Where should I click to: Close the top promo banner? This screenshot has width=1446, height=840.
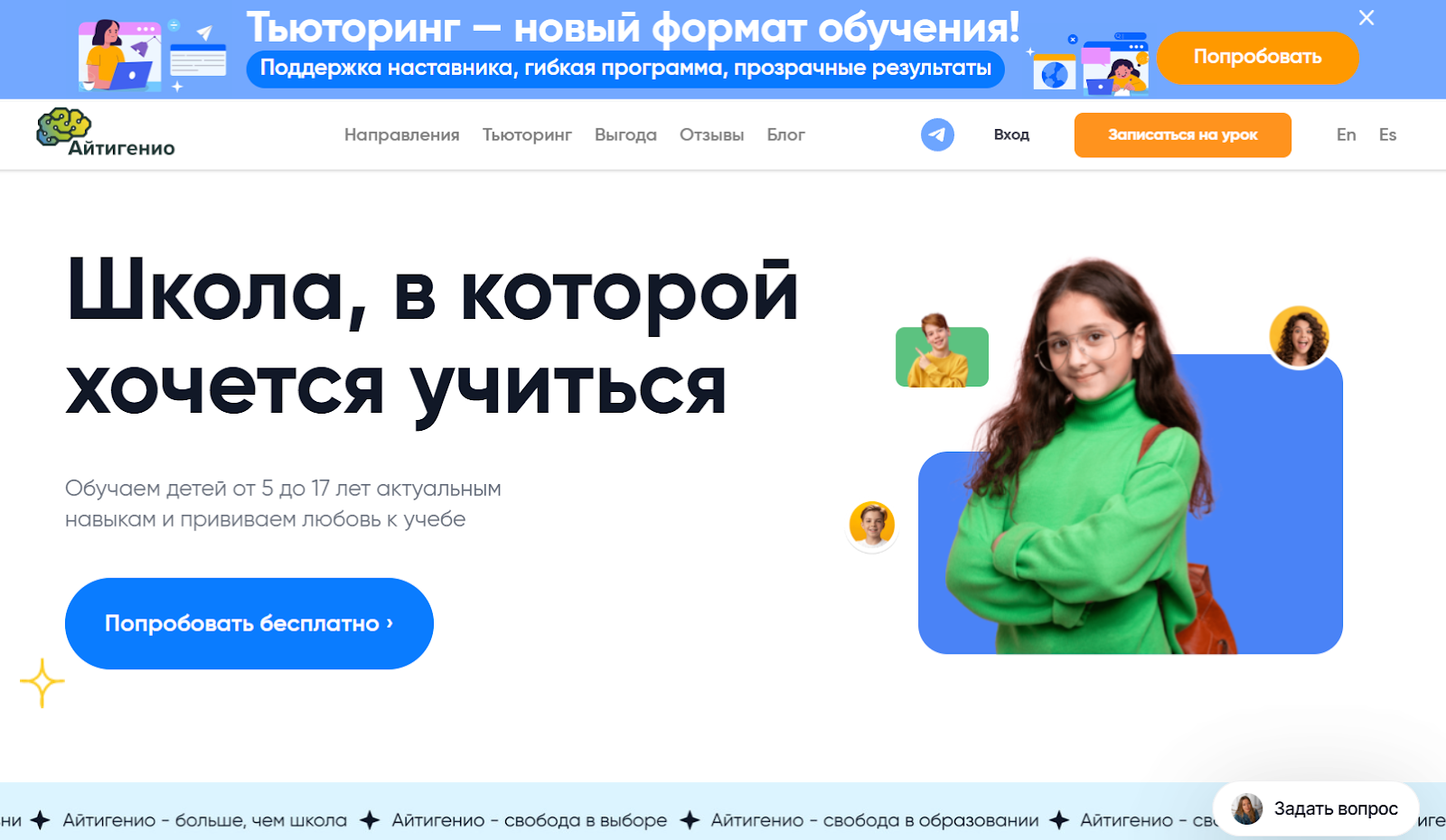coord(1366,17)
